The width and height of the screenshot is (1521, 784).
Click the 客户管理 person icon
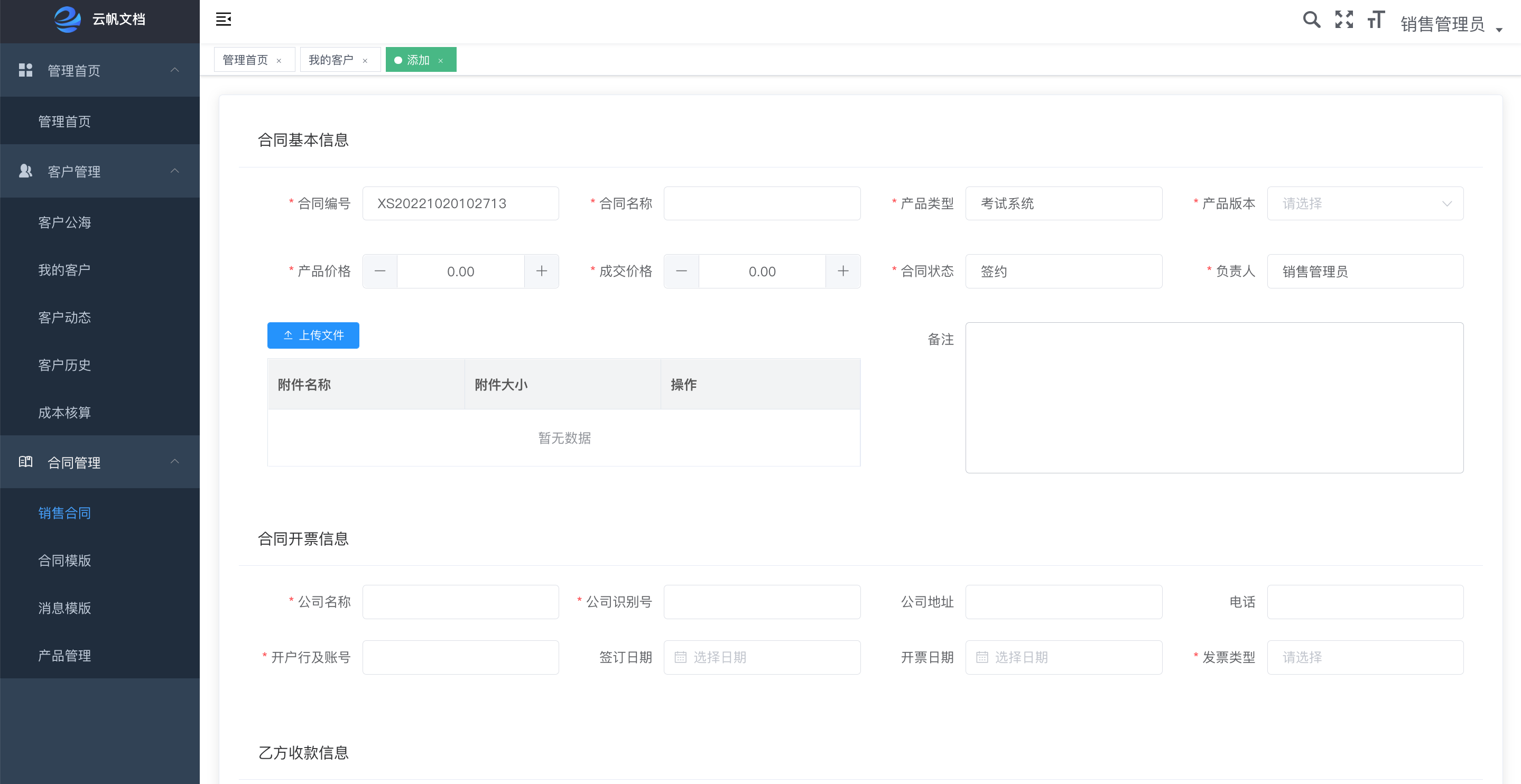[x=25, y=171]
